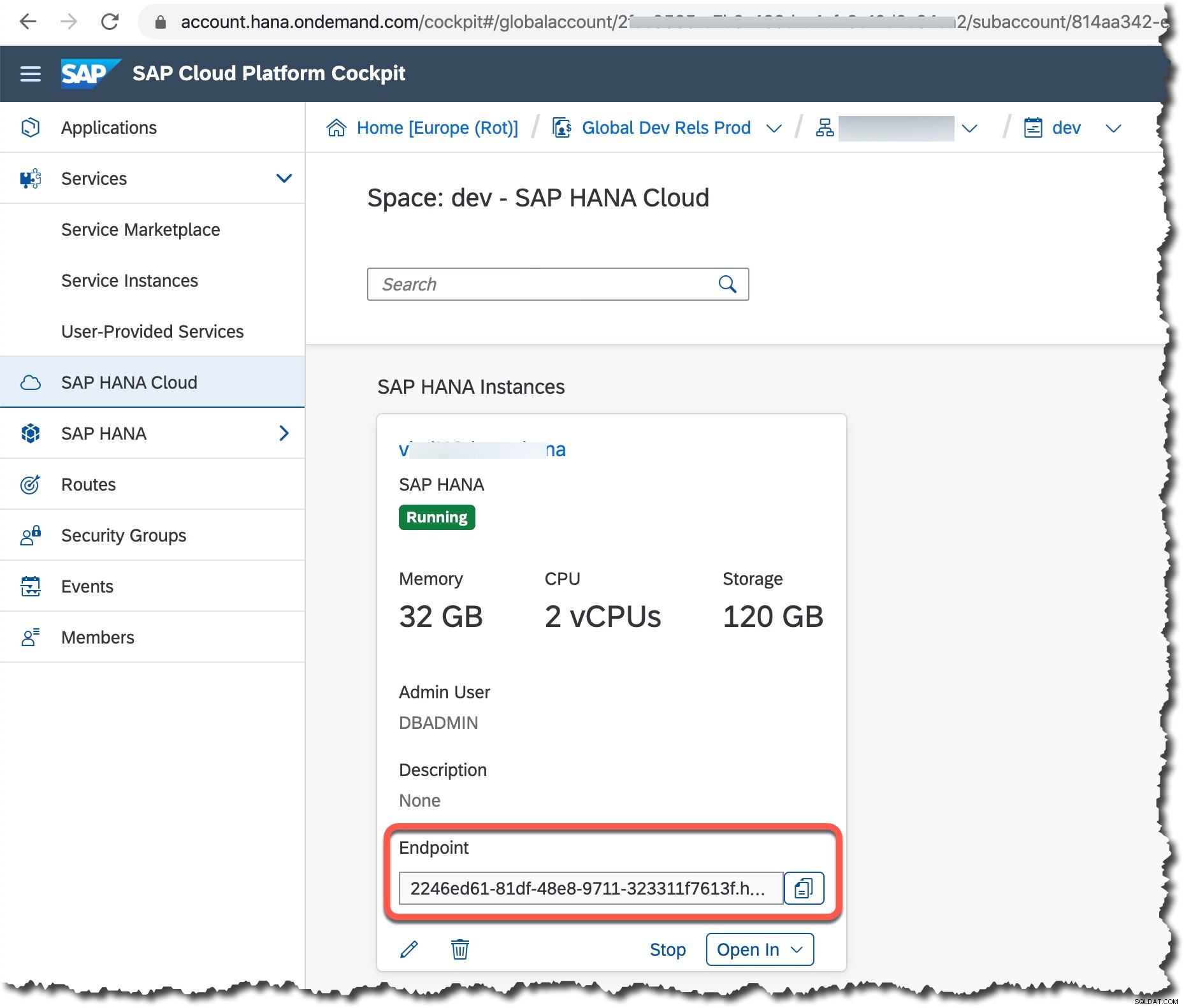Click the padlock icon in the address bar

tap(161, 22)
